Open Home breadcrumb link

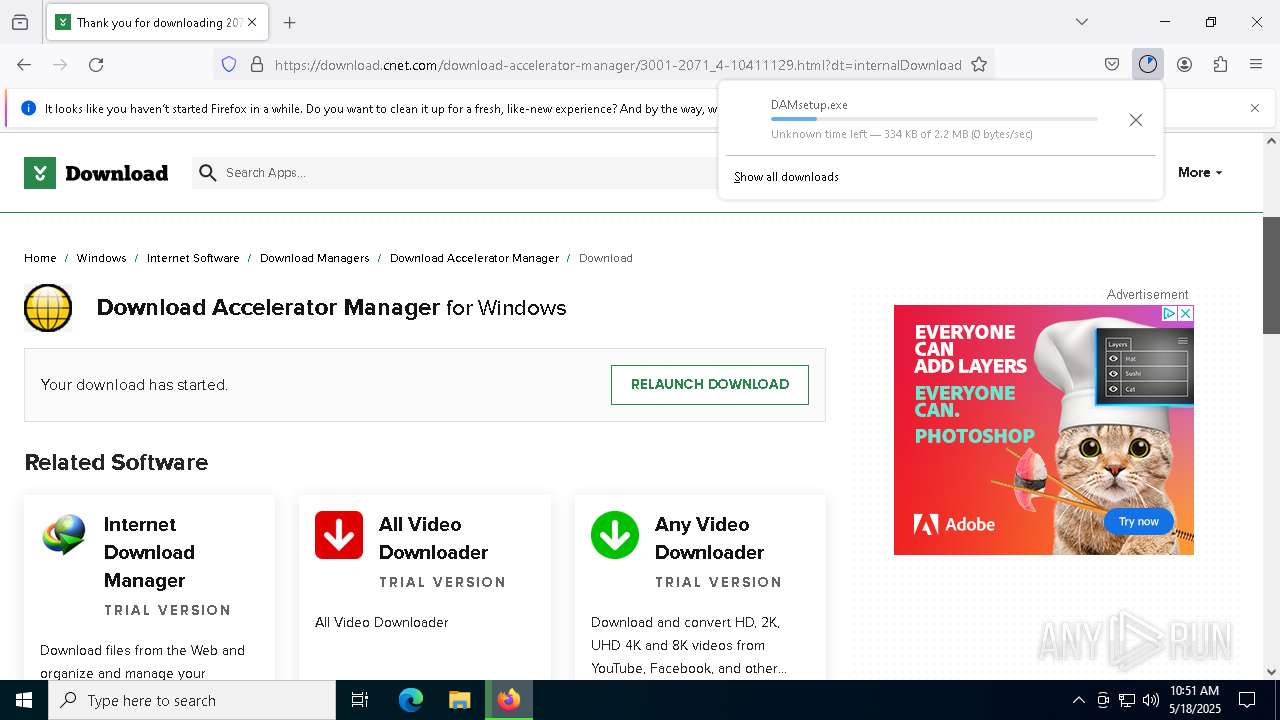point(40,258)
